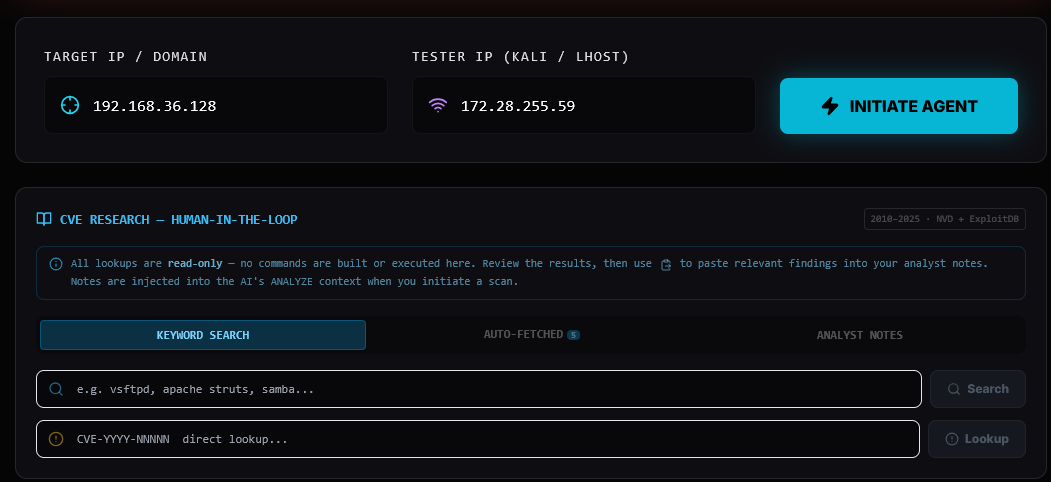Click the open book icon beside CVE Research
Viewport: 1051px width, 482px height.
pyautogui.click(x=44, y=219)
